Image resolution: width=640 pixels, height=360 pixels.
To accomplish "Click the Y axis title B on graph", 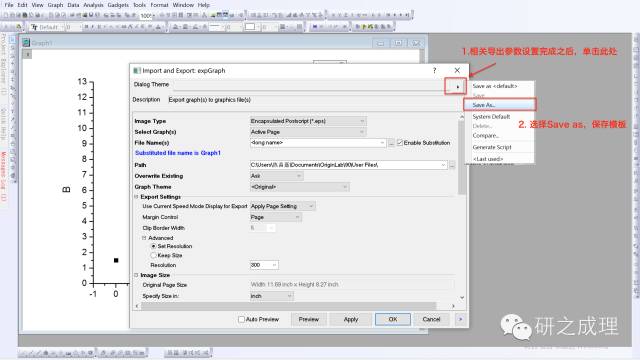I will click(66, 190).
